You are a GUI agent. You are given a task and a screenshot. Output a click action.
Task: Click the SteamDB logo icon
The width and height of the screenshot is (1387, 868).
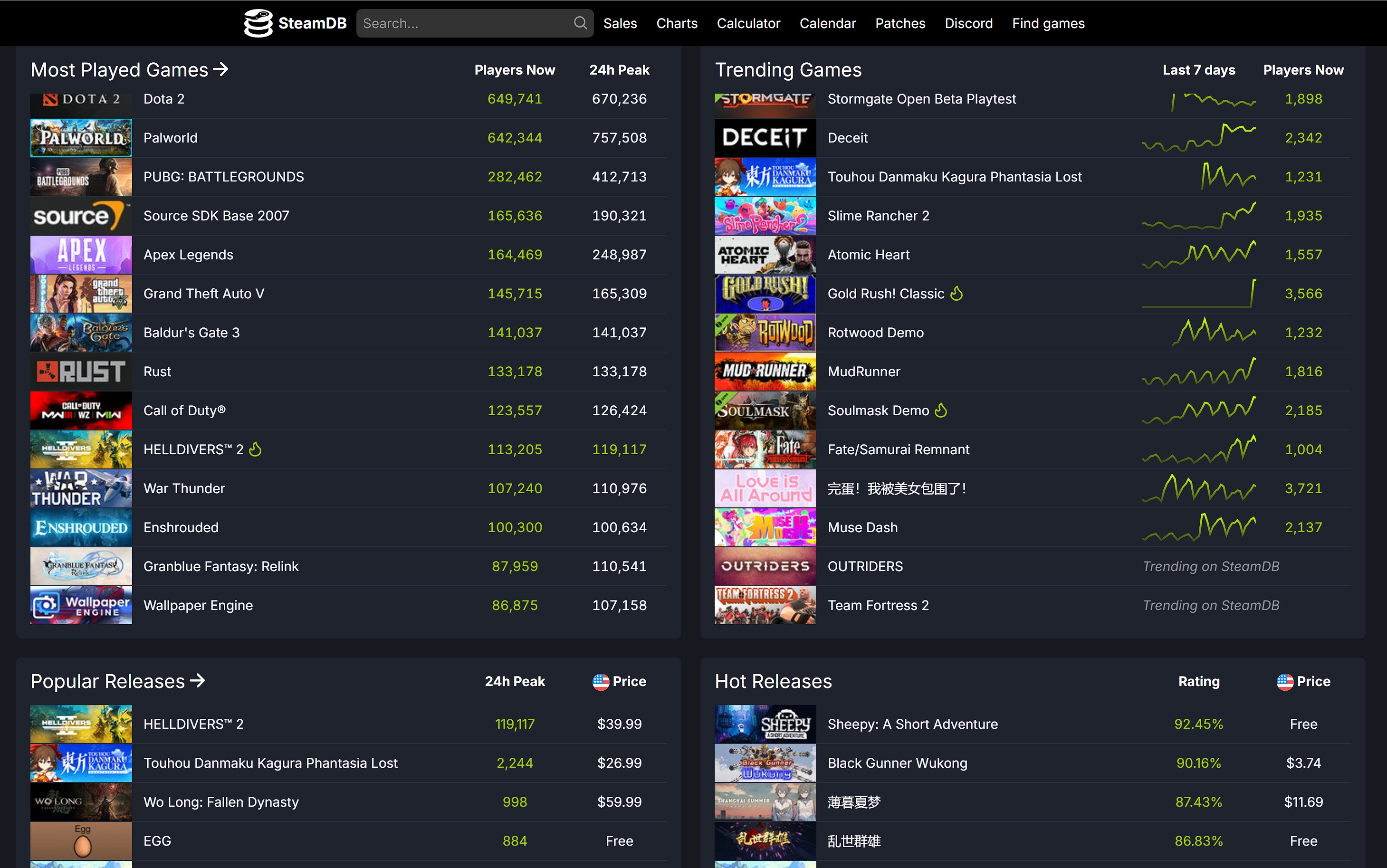coord(258,23)
